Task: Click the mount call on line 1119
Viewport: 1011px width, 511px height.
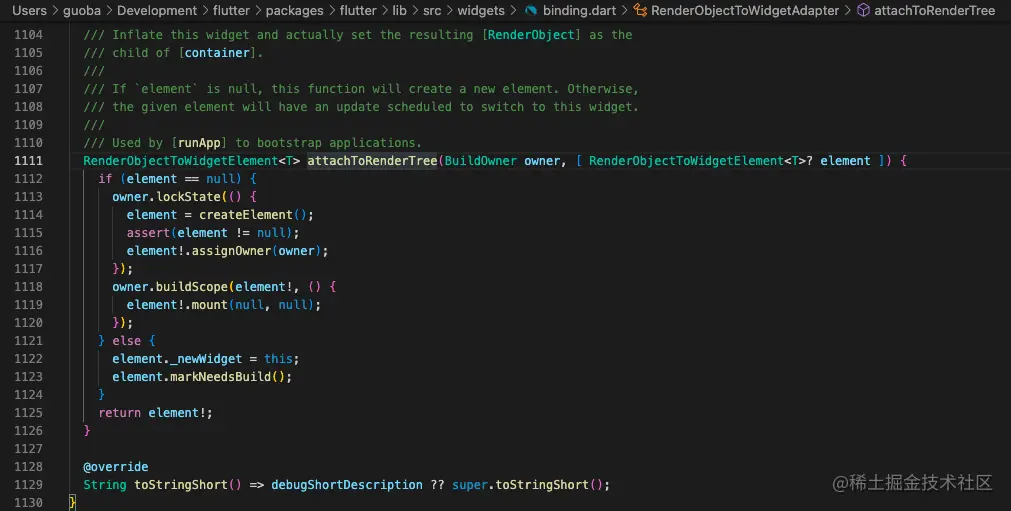Action: pyautogui.click(x=210, y=305)
